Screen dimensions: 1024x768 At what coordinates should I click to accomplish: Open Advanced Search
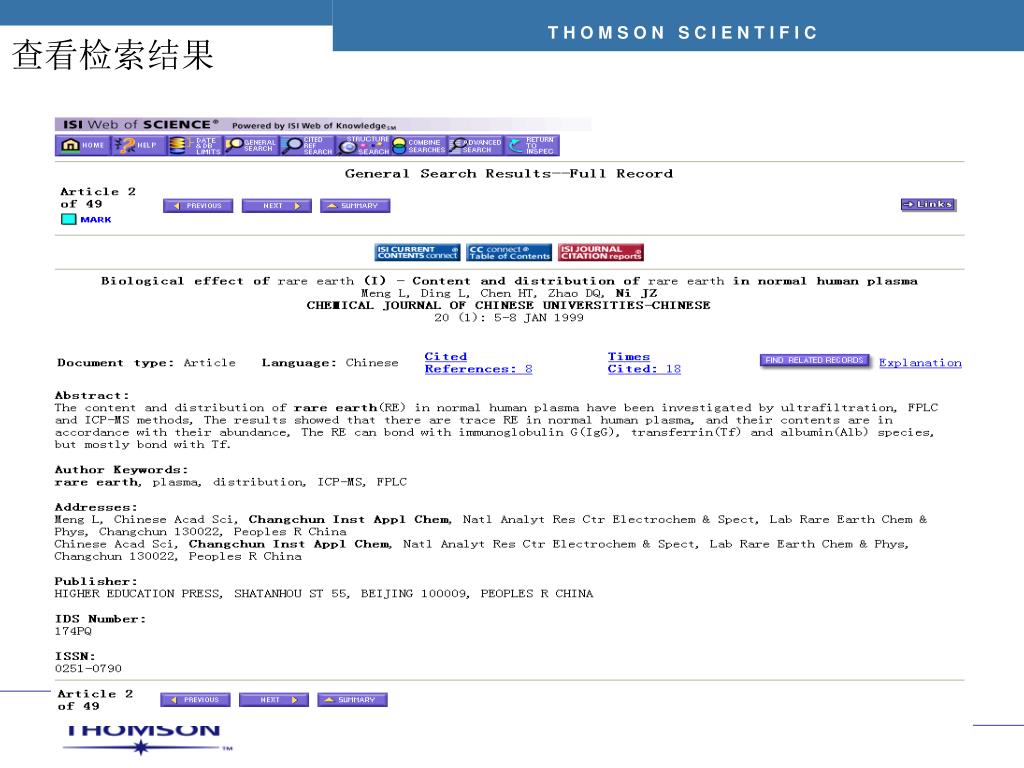(x=475, y=145)
